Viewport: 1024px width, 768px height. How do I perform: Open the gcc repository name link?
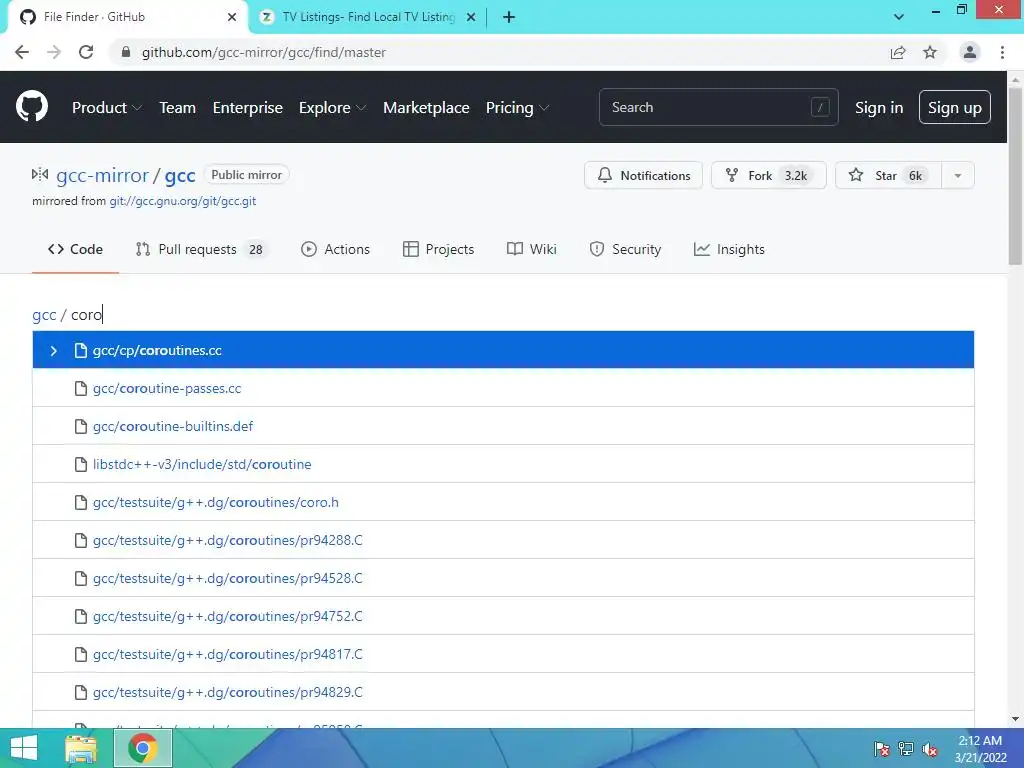180,175
